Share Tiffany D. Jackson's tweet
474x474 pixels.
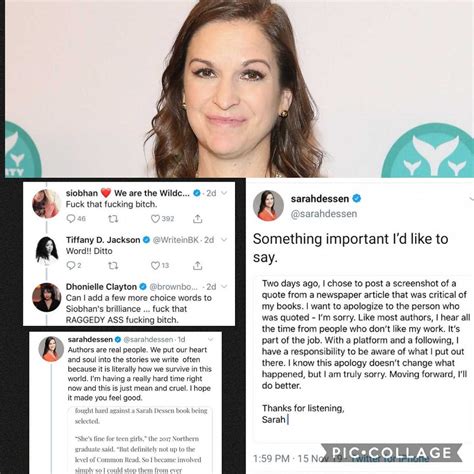tap(198, 265)
